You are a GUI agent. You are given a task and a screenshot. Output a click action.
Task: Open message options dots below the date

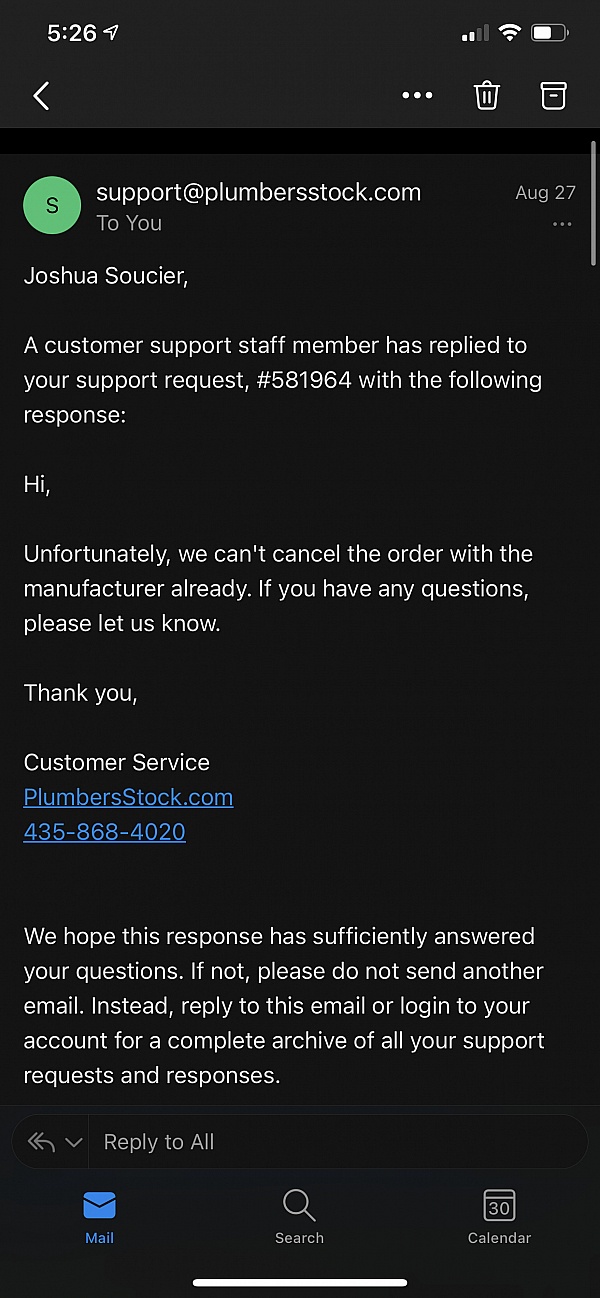click(x=563, y=225)
